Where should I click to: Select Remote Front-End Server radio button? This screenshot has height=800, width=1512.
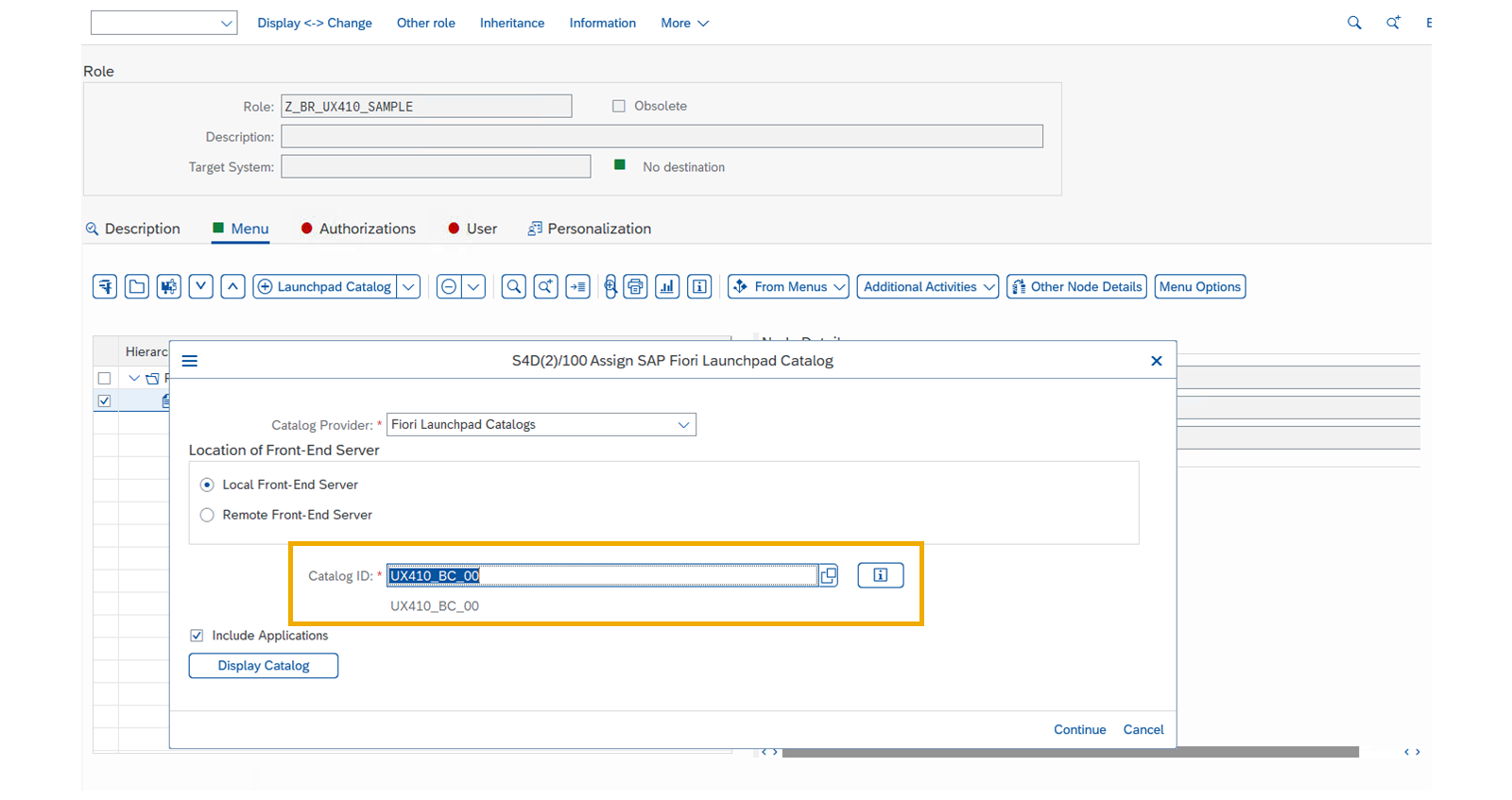point(207,515)
